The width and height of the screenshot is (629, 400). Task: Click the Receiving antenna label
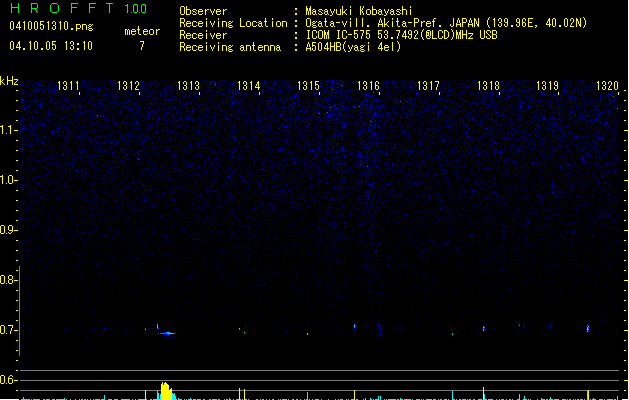[x=230, y=47]
